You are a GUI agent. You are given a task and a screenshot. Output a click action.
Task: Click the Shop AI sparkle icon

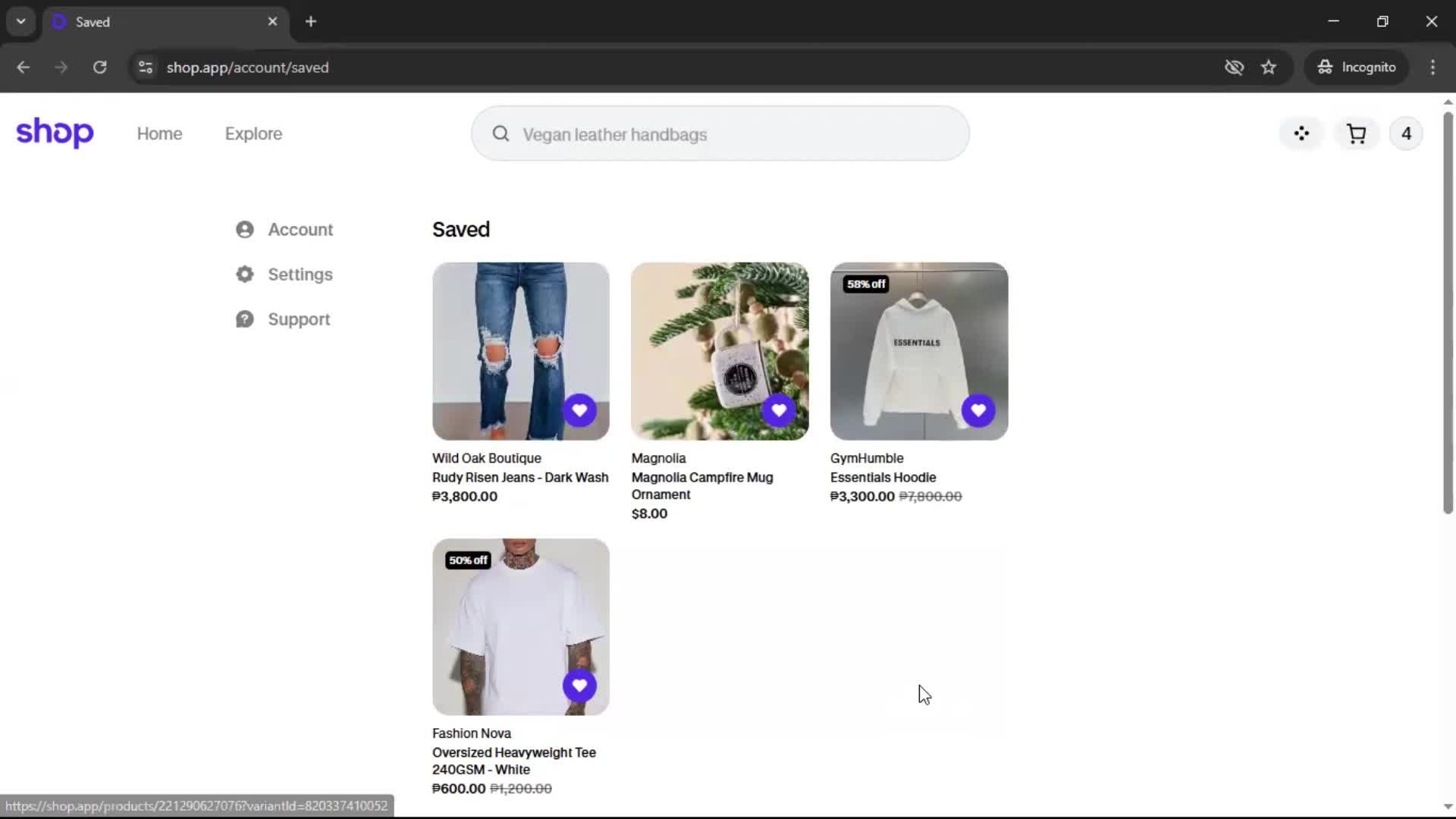[1301, 134]
